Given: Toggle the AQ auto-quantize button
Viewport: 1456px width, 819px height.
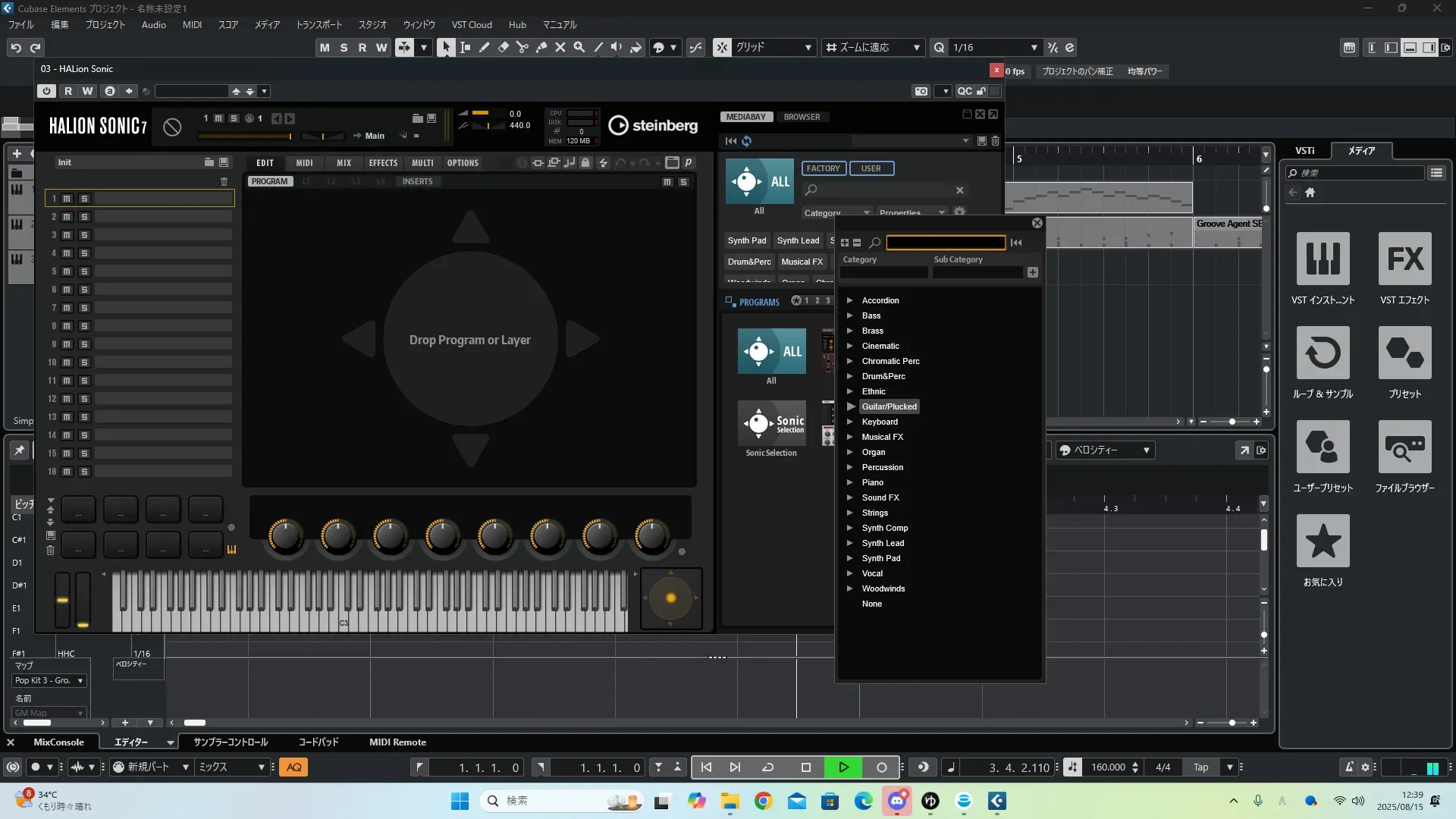Looking at the screenshot, I should [x=294, y=767].
